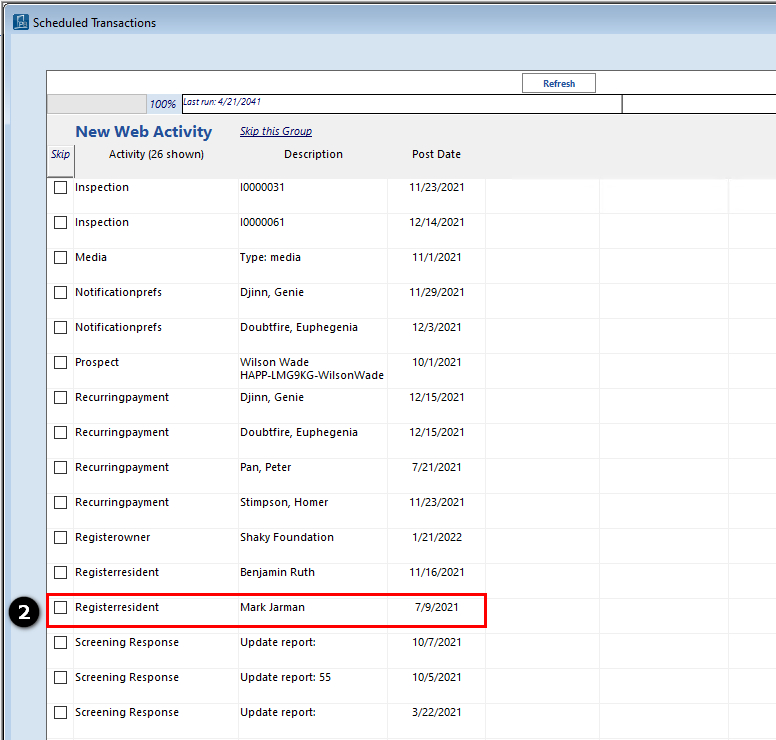
Task: Click the Post Date column header
Action: click(436, 154)
